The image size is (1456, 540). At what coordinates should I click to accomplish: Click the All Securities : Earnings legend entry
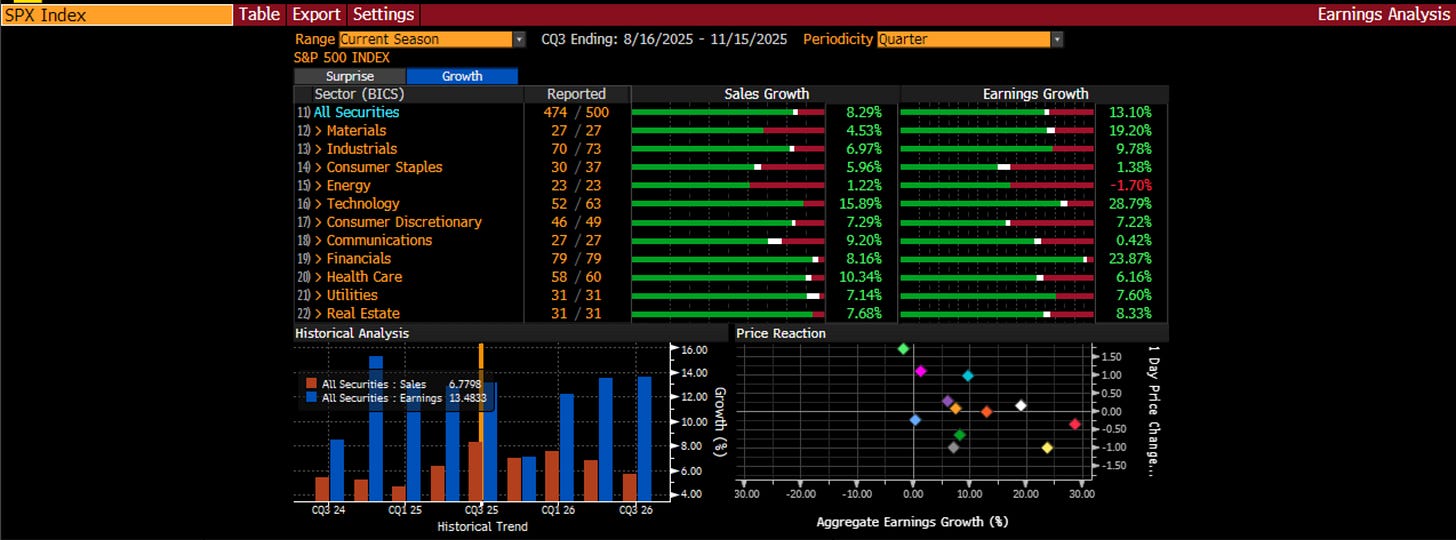pos(397,398)
